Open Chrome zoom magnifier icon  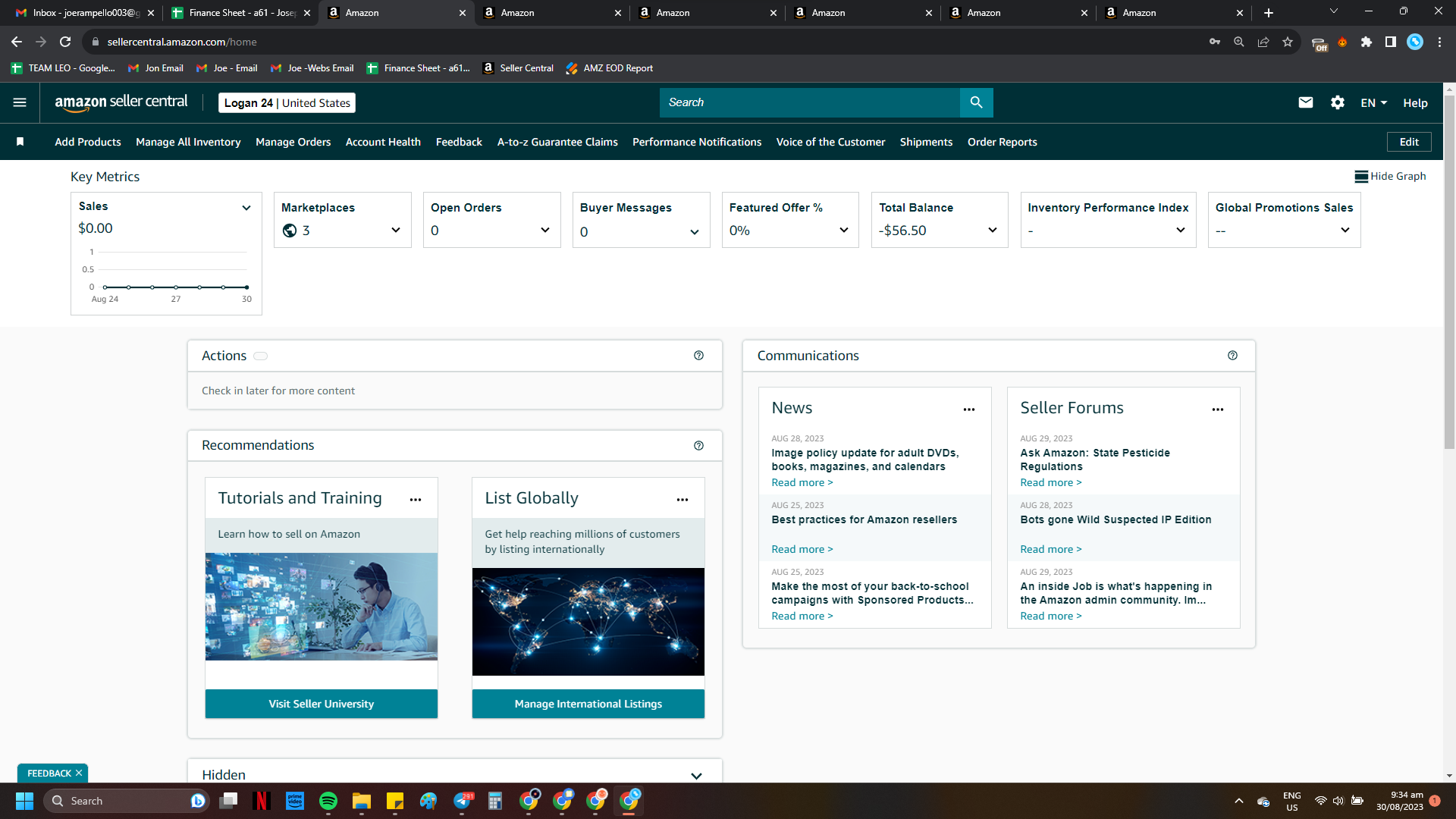click(x=1239, y=42)
